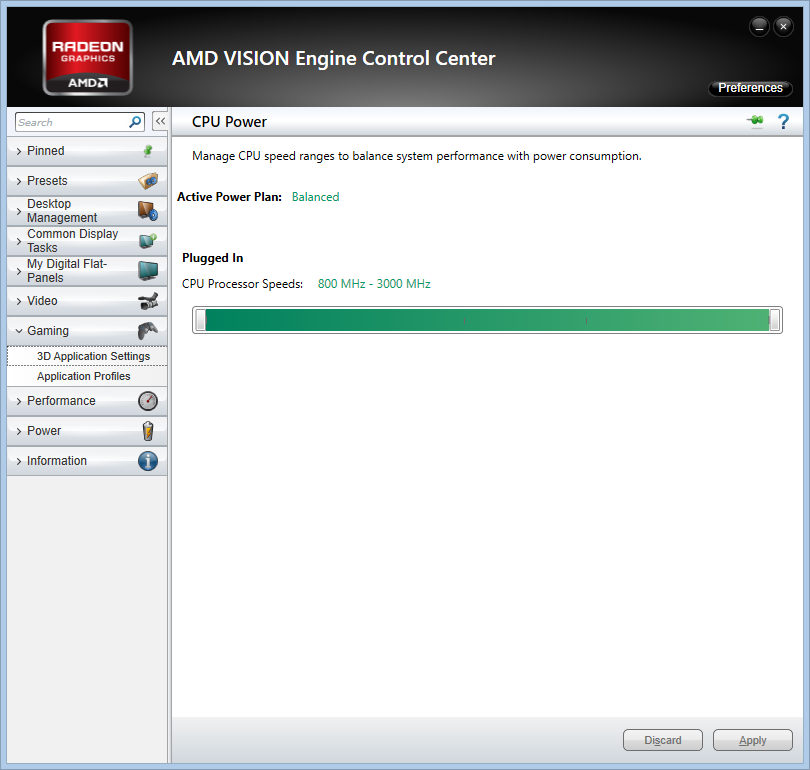Open the Performance category label
This screenshot has width=810, height=770.
coord(61,401)
